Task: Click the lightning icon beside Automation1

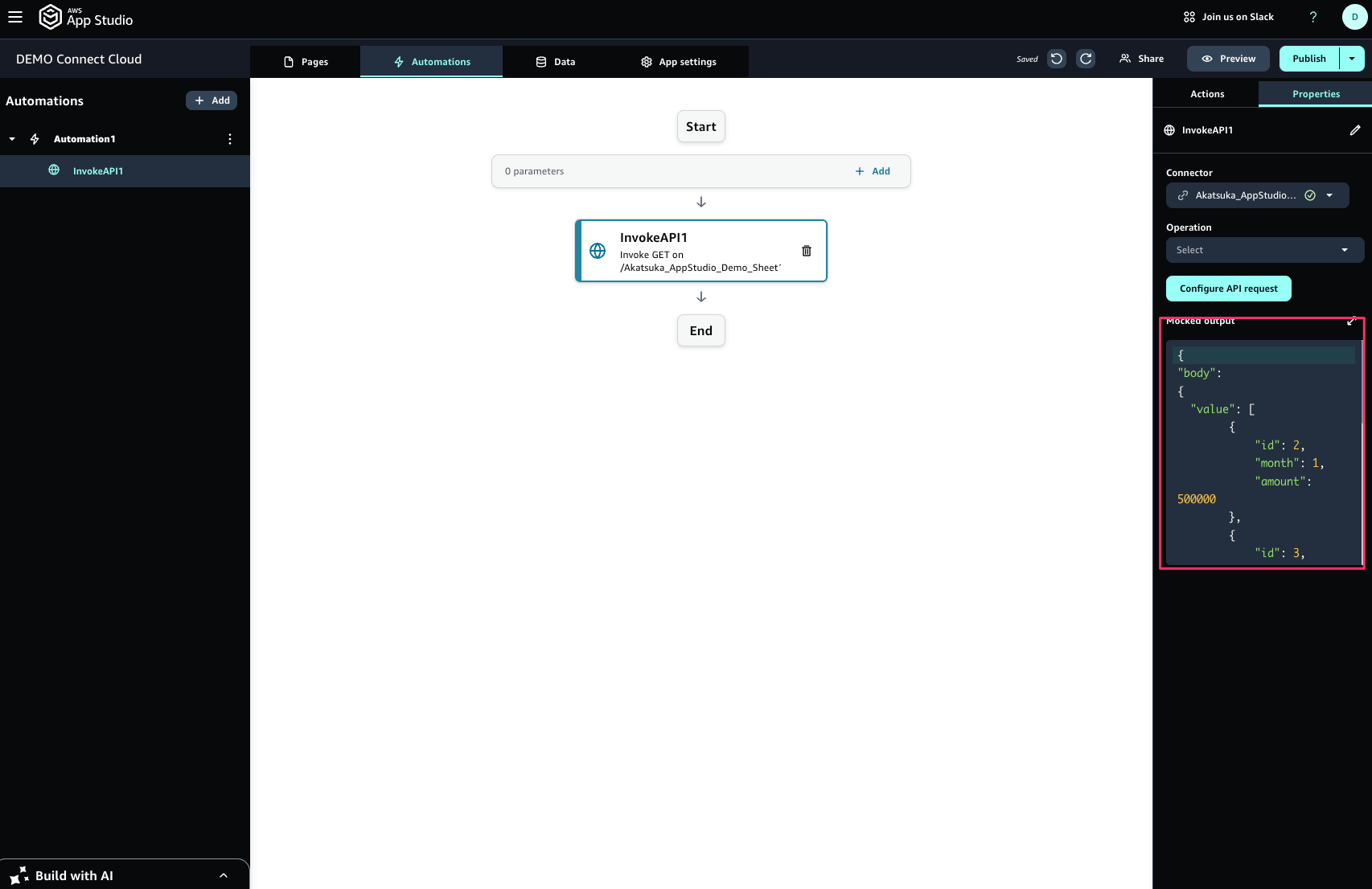Action: point(35,139)
